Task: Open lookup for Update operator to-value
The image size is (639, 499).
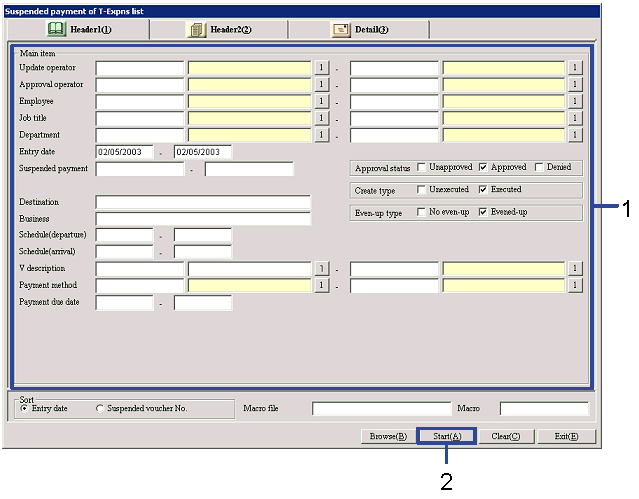Action: coord(575,68)
